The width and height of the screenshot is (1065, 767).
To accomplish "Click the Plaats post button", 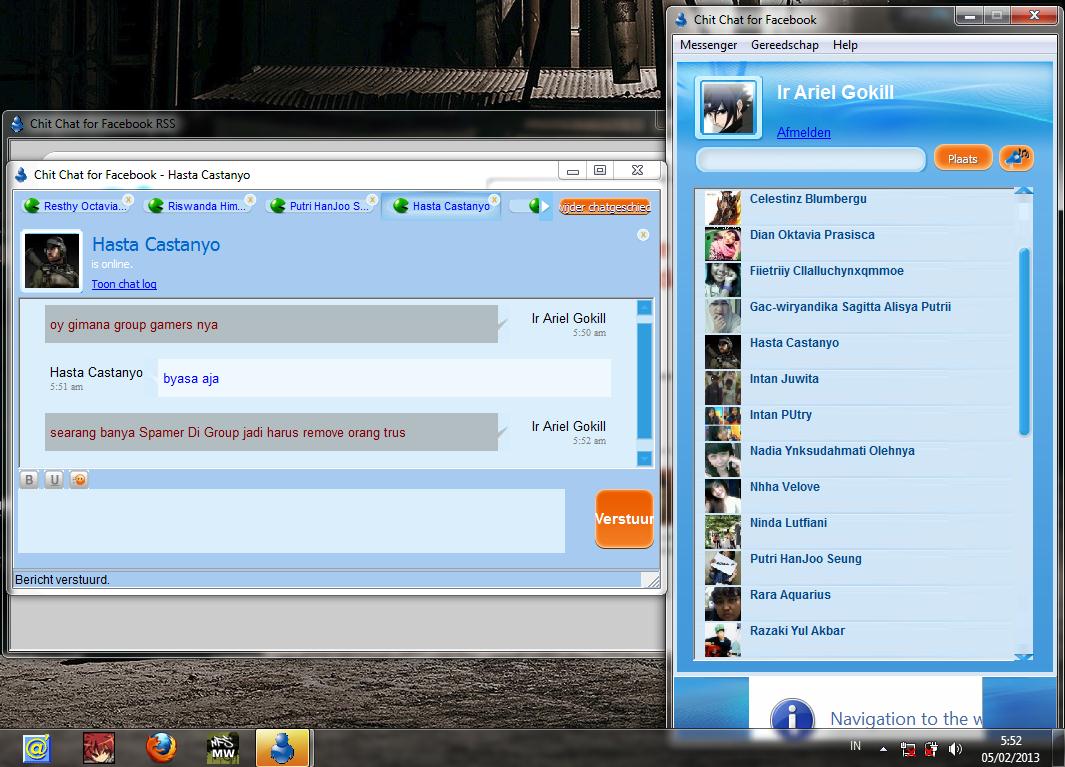I will 962,158.
